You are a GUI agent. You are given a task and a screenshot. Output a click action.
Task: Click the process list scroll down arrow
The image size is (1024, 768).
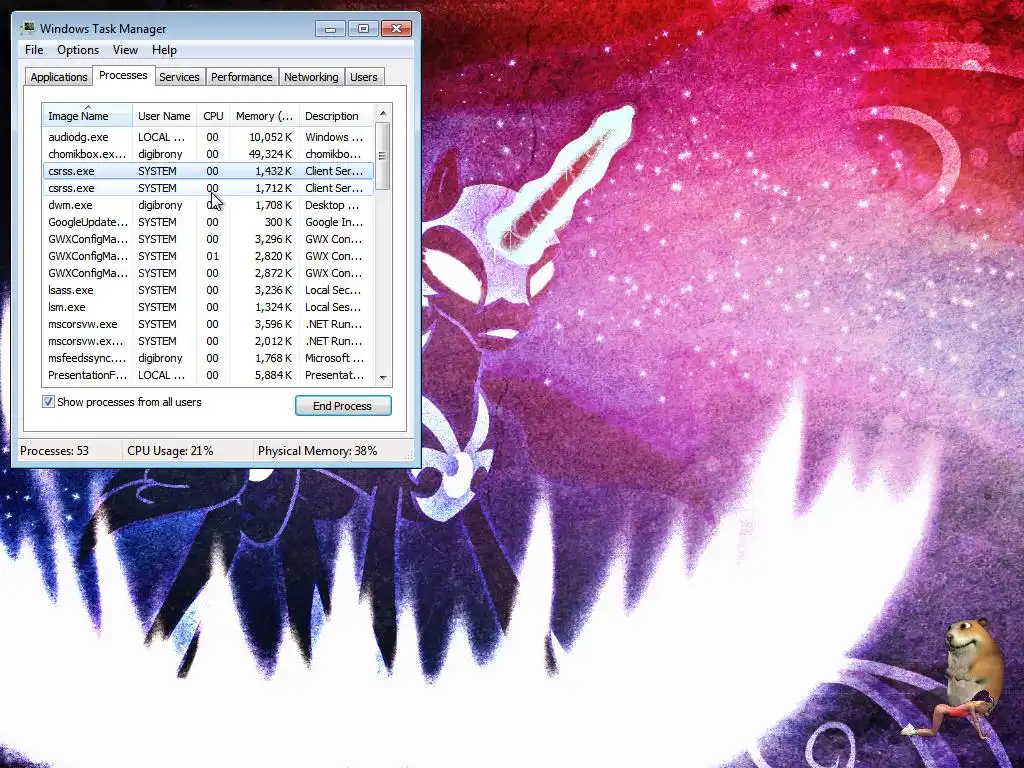coord(383,377)
